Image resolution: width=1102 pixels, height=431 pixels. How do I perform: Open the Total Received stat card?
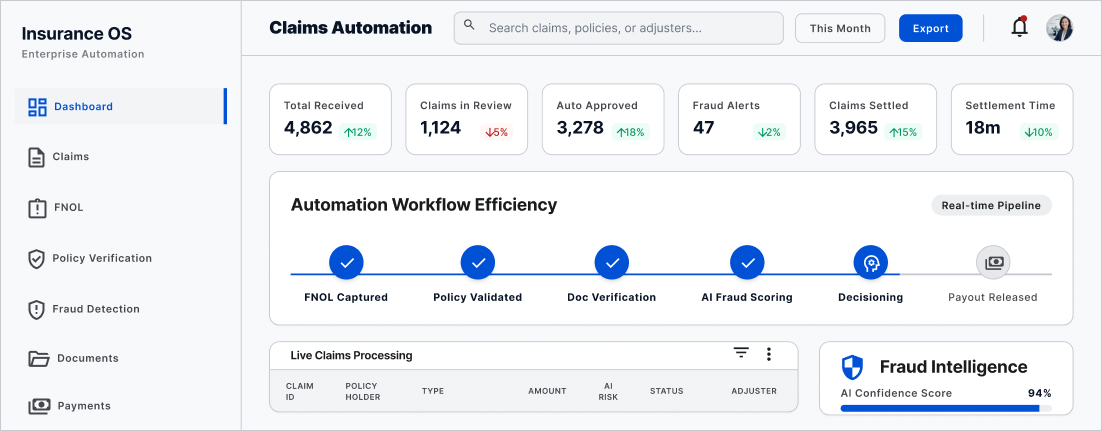tap(330, 120)
